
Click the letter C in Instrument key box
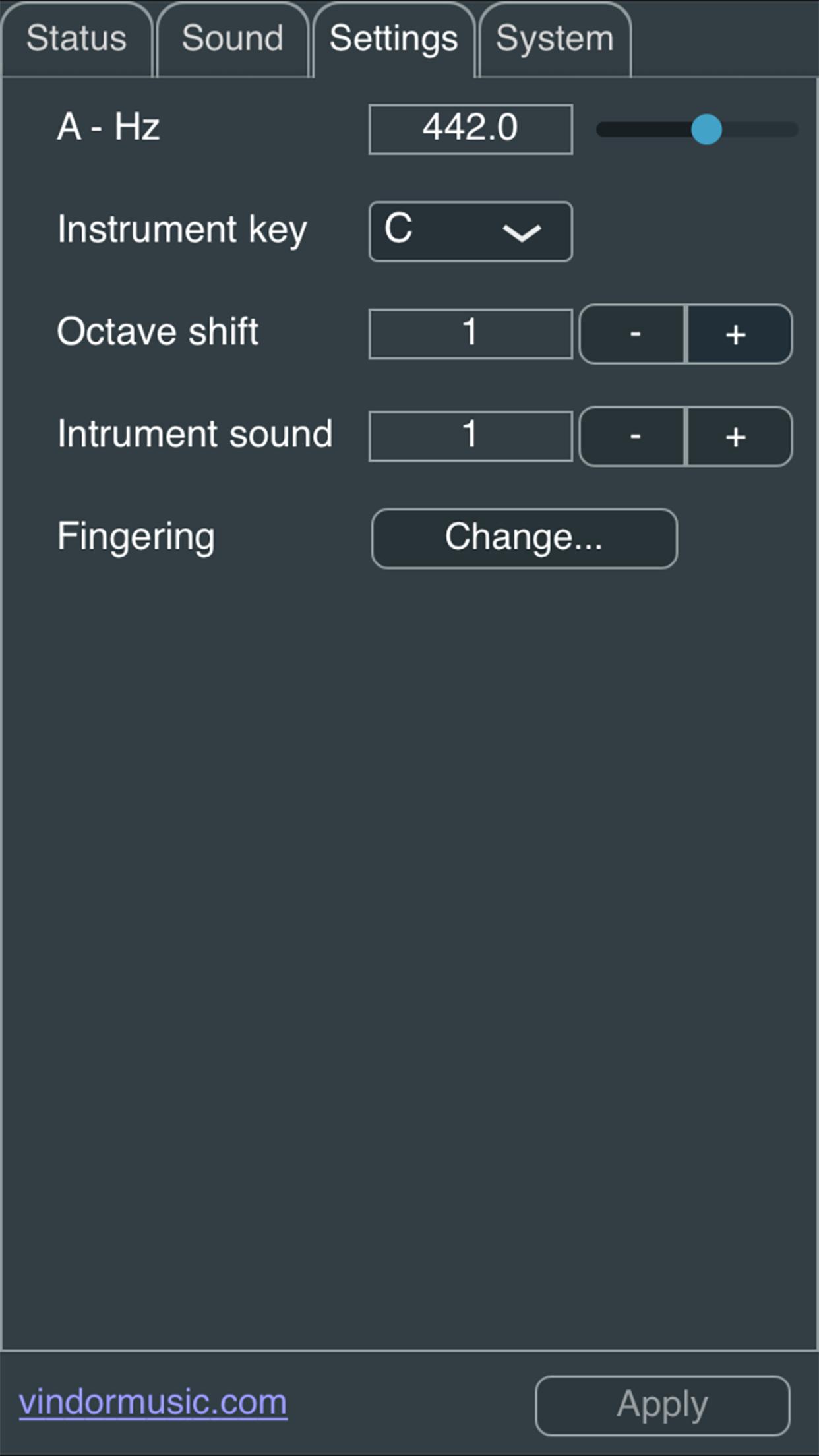point(398,229)
